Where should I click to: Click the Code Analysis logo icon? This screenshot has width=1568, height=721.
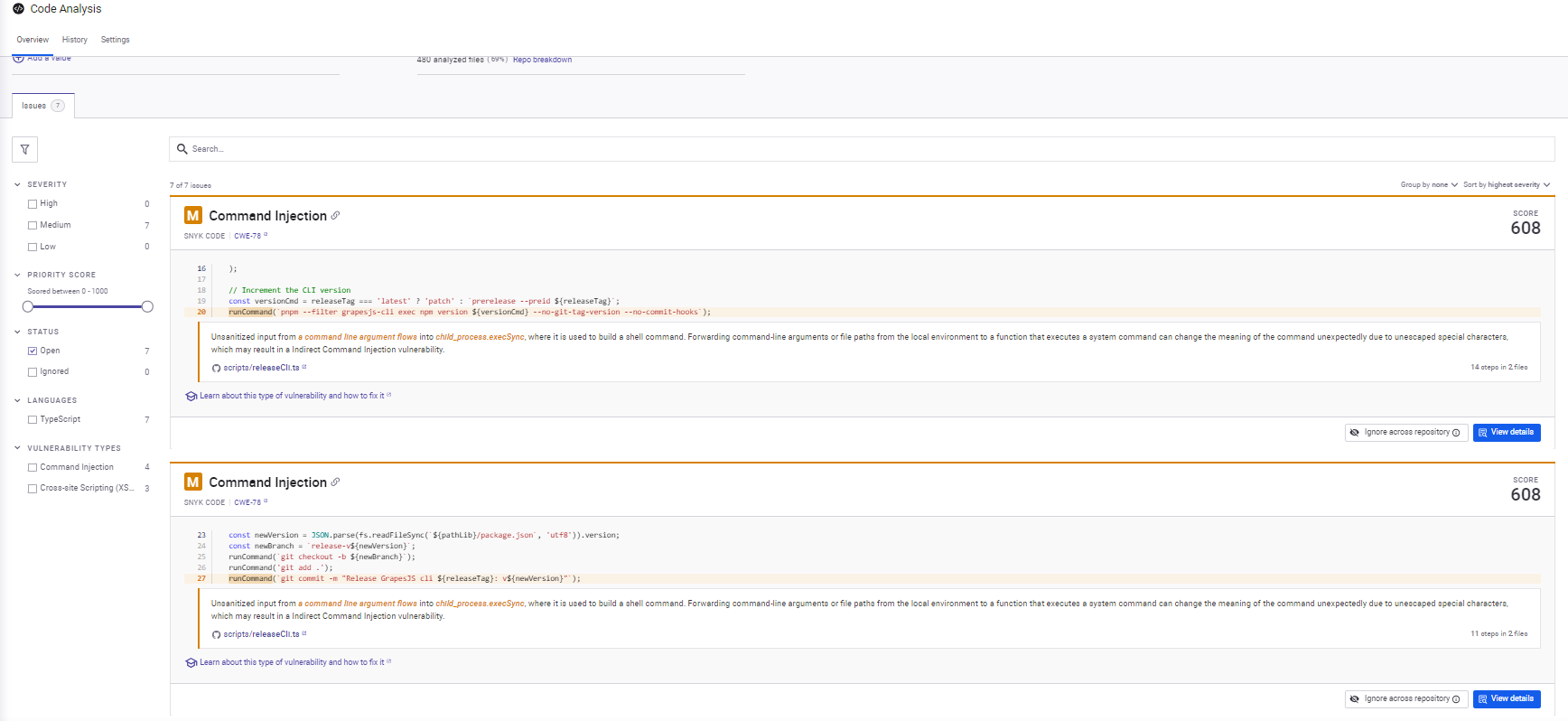(18, 8)
